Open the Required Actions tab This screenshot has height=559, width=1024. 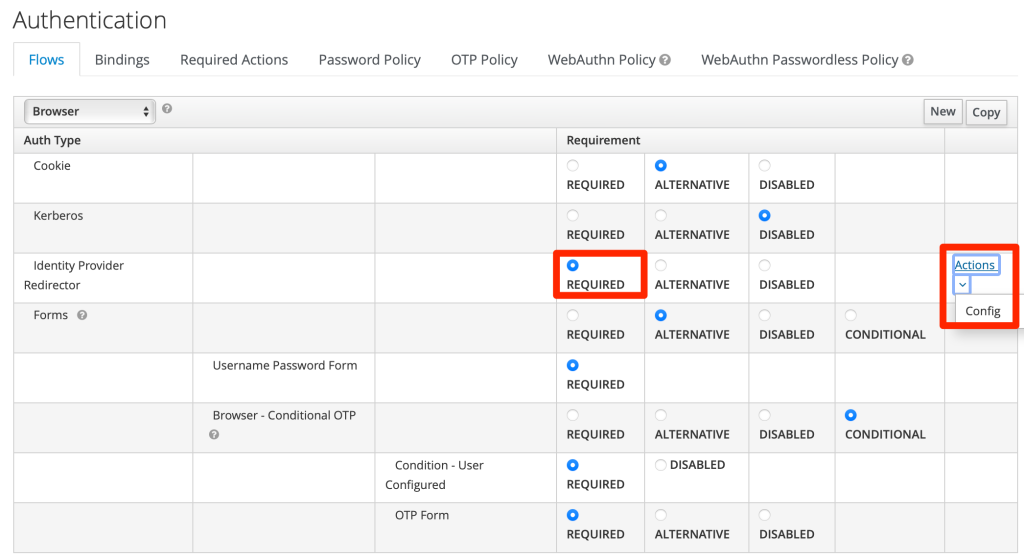tap(234, 60)
